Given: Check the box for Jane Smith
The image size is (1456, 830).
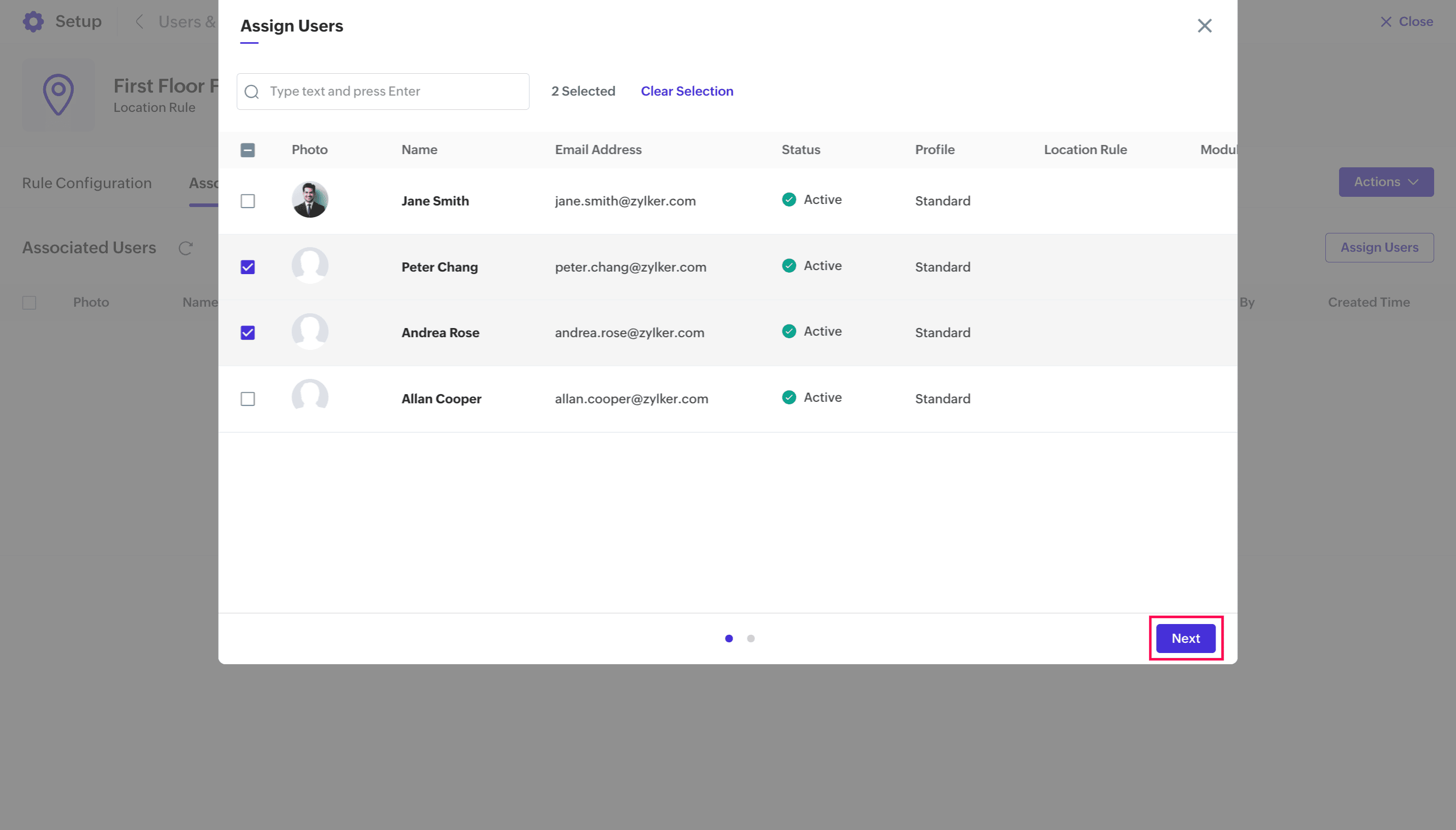Looking at the screenshot, I should pyautogui.click(x=248, y=201).
